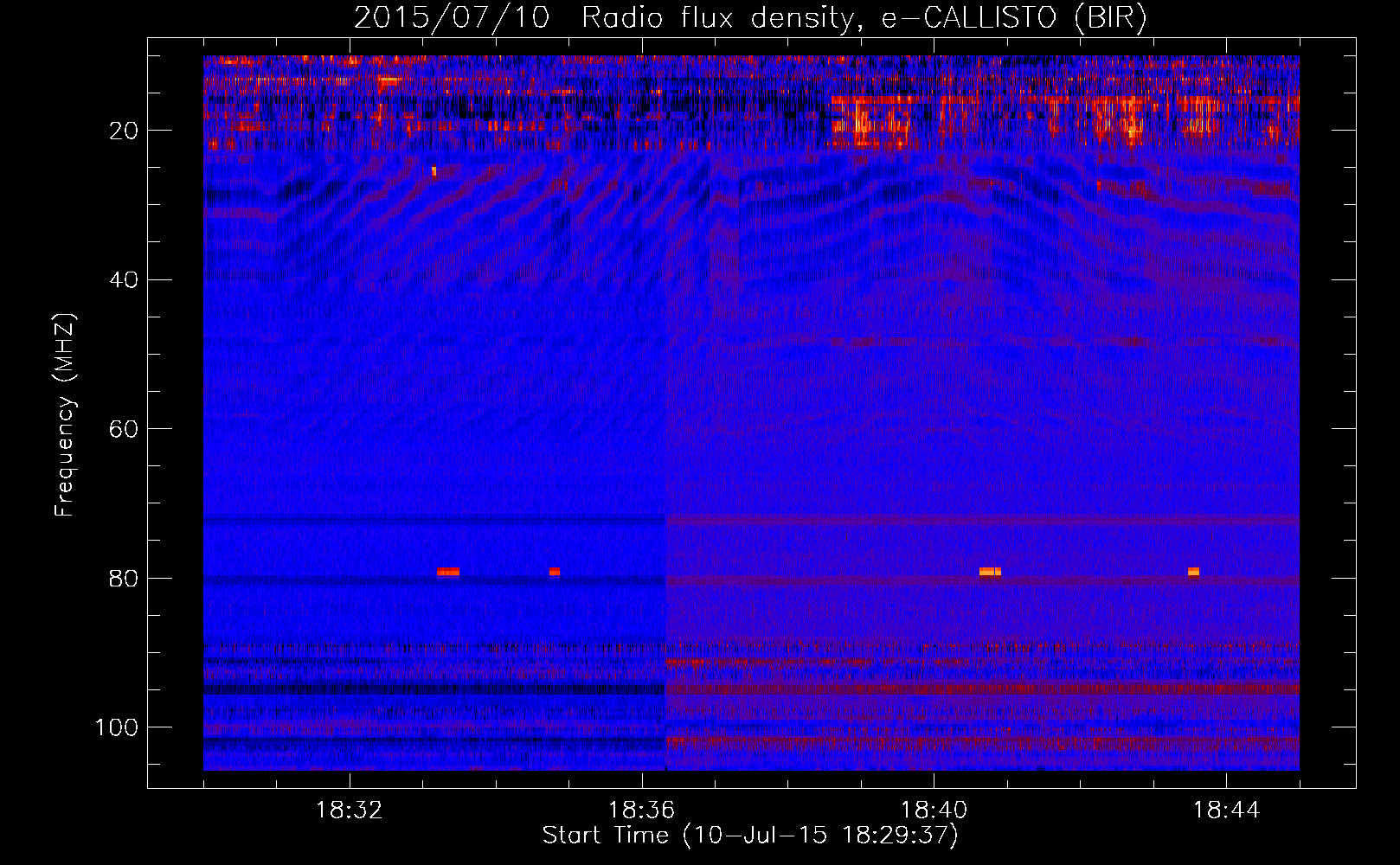This screenshot has width=1400, height=865.
Task: Click the red burst near 80 MHz after 18:33
Action: click(448, 572)
